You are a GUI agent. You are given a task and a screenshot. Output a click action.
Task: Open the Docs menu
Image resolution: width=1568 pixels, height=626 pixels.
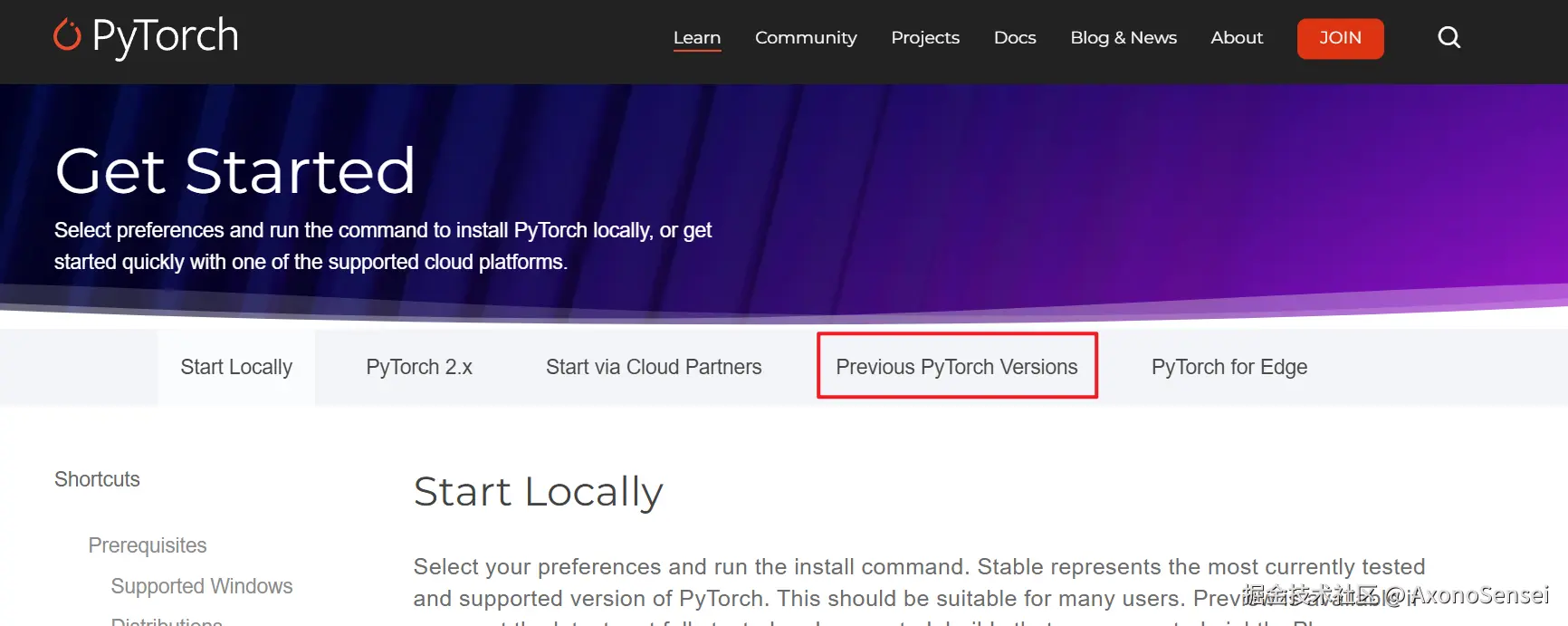pyautogui.click(x=1015, y=38)
